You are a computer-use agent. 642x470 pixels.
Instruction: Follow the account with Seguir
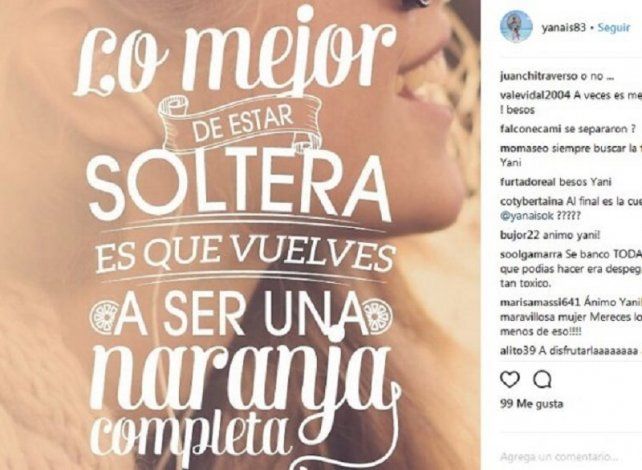tap(614, 28)
